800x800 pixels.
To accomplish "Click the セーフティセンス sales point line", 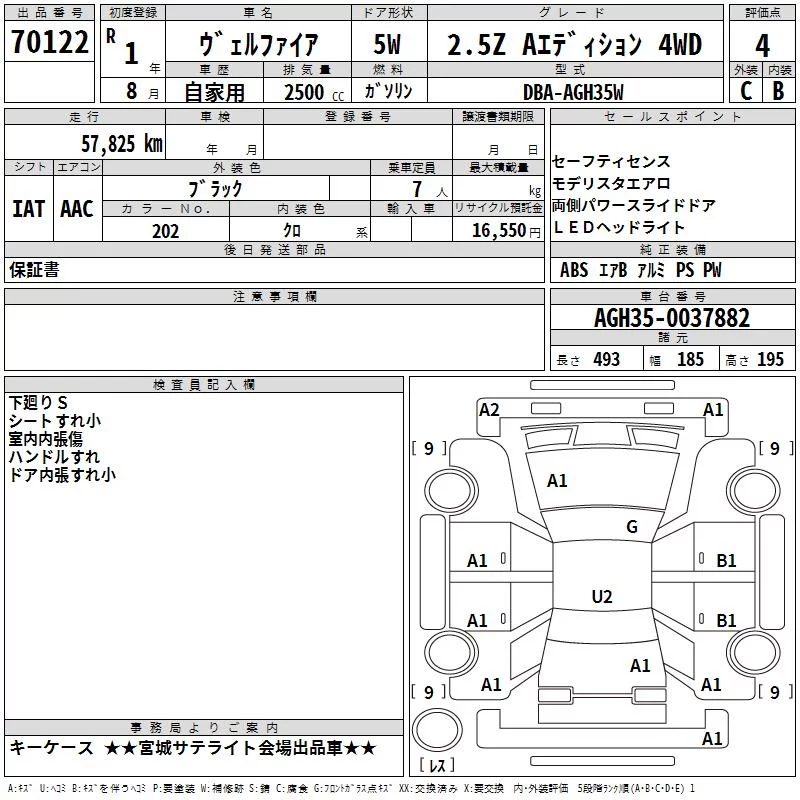I will pyautogui.click(x=611, y=161).
